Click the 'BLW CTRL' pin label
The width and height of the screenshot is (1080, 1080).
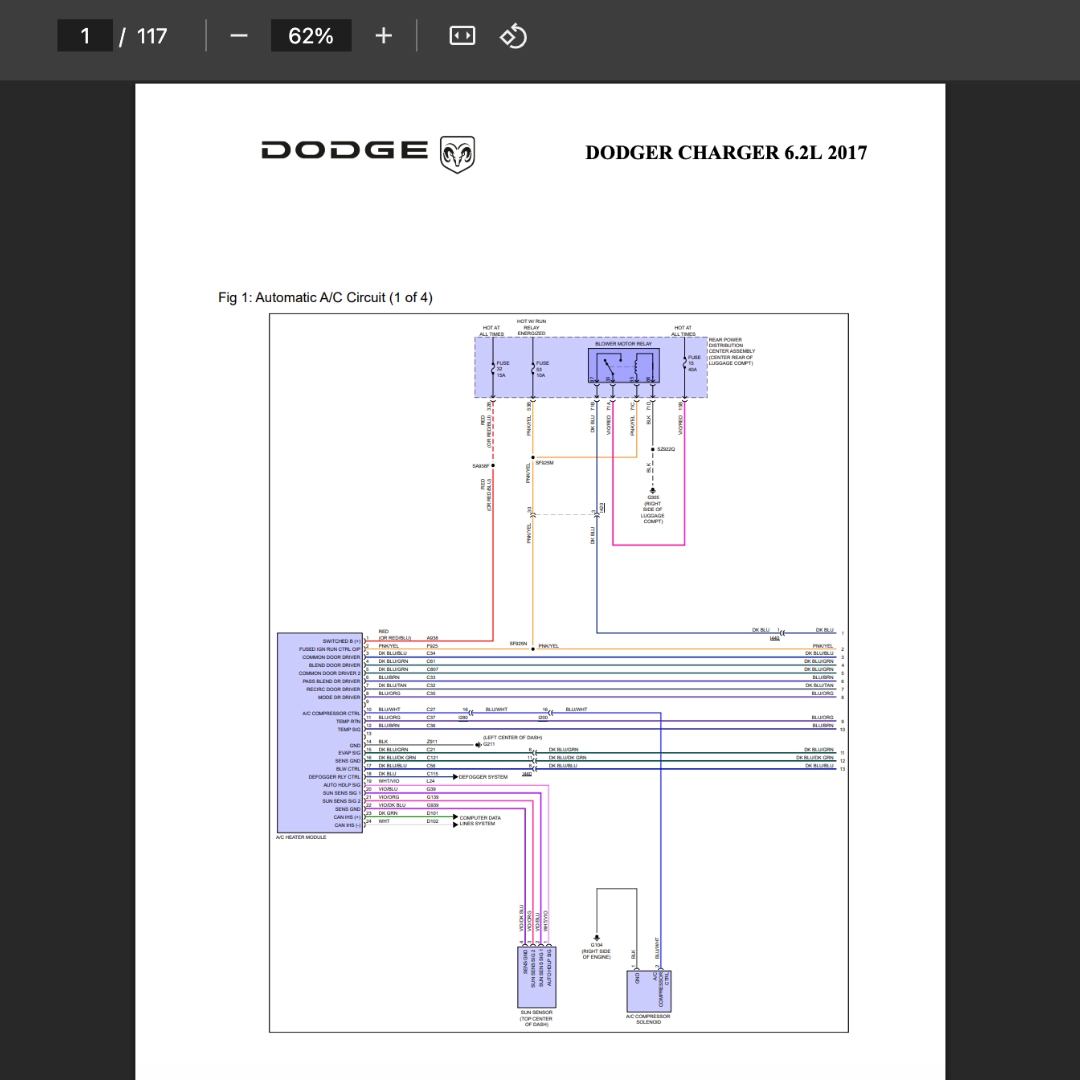point(348,769)
